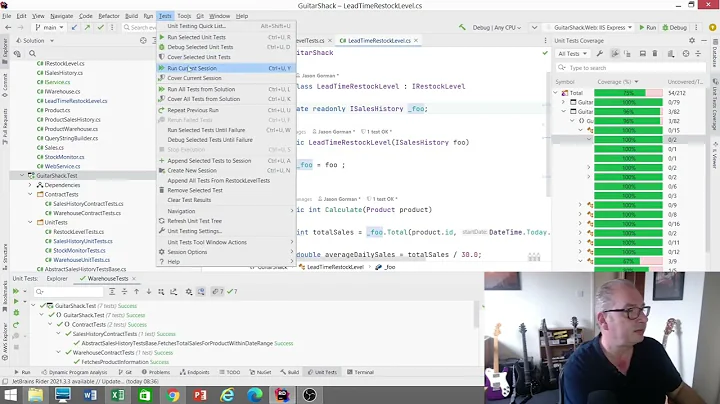This screenshot has width=720, height=404.
Task: Go to next test with down arrow
Action: click(149, 292)
